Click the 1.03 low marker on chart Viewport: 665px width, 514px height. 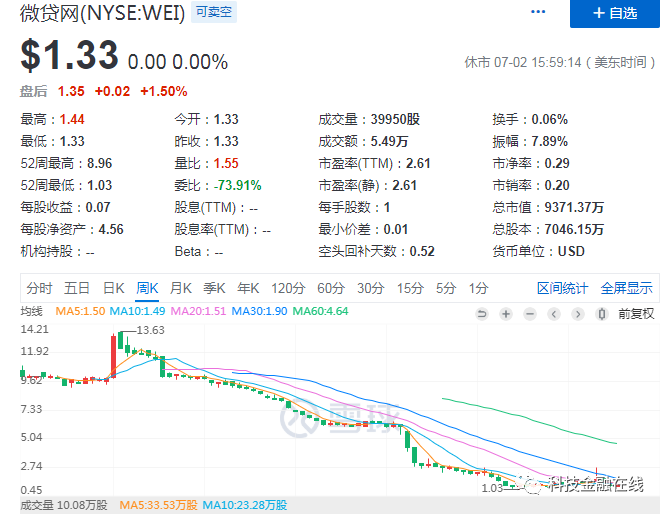tap(492, 488)
